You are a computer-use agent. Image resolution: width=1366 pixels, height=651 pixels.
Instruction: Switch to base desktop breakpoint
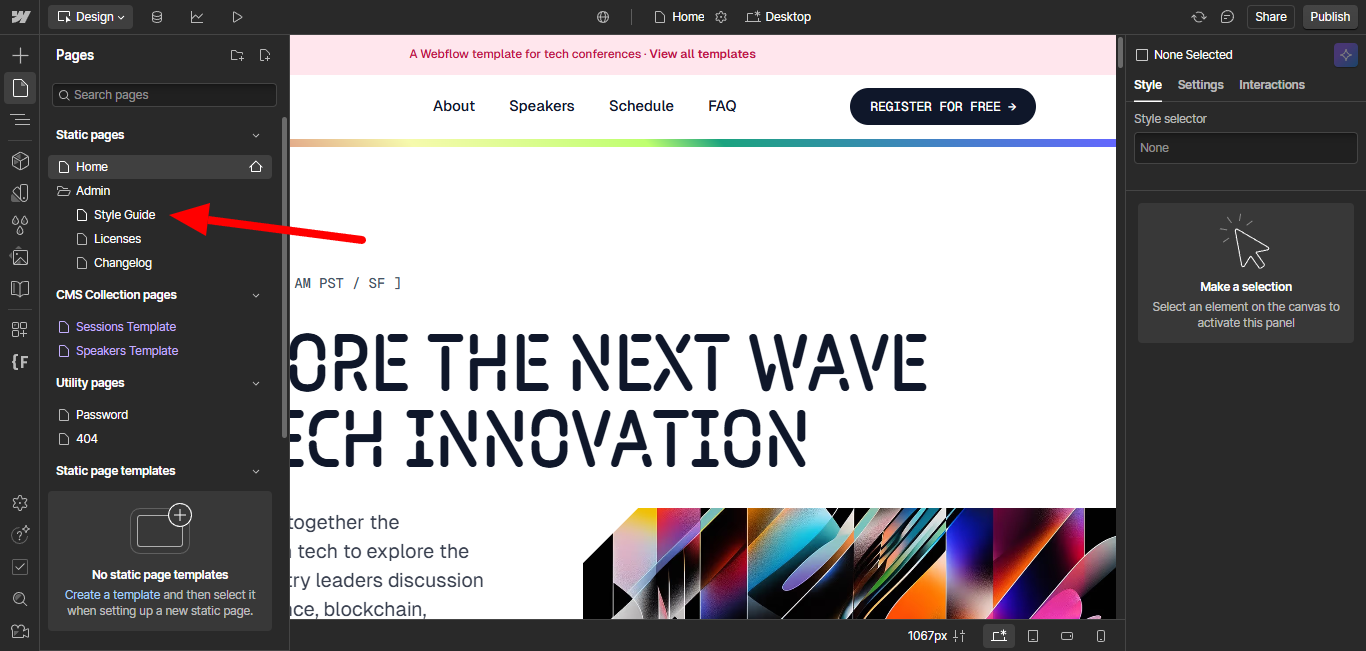[998, 636]
